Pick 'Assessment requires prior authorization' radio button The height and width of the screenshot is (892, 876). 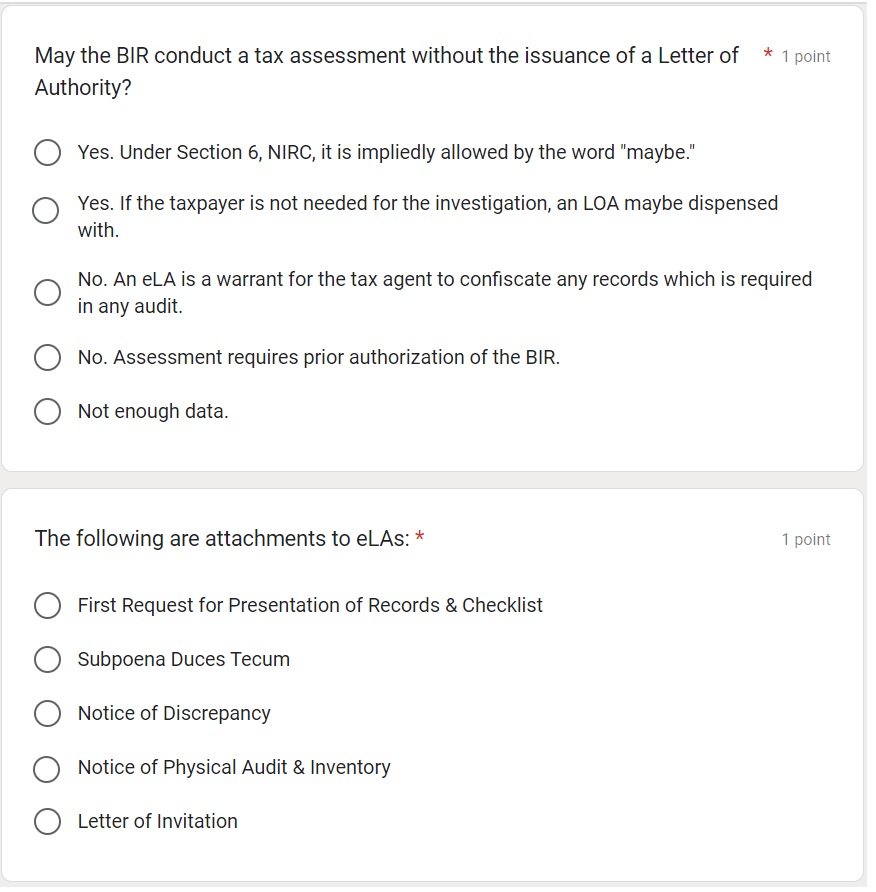click(47, 357)
